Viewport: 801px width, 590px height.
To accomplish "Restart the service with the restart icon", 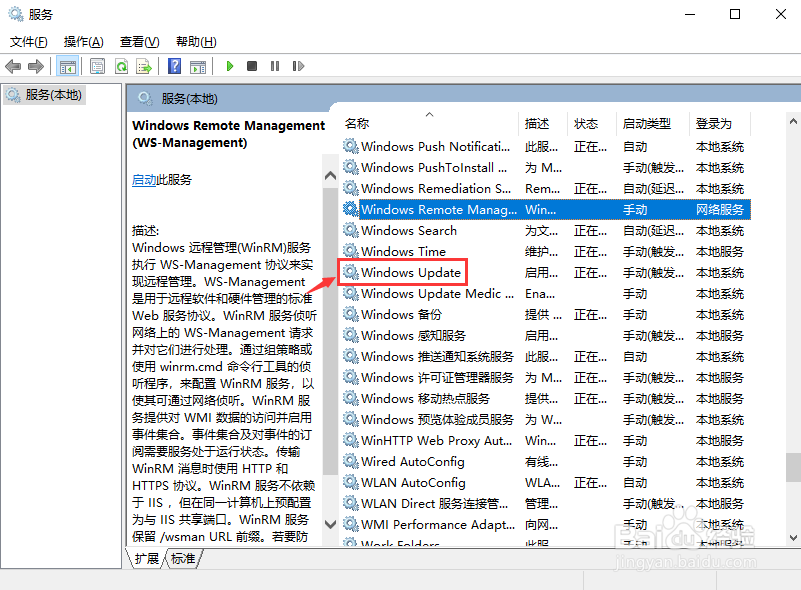I will pyautogui.click(x=298, y=66).
